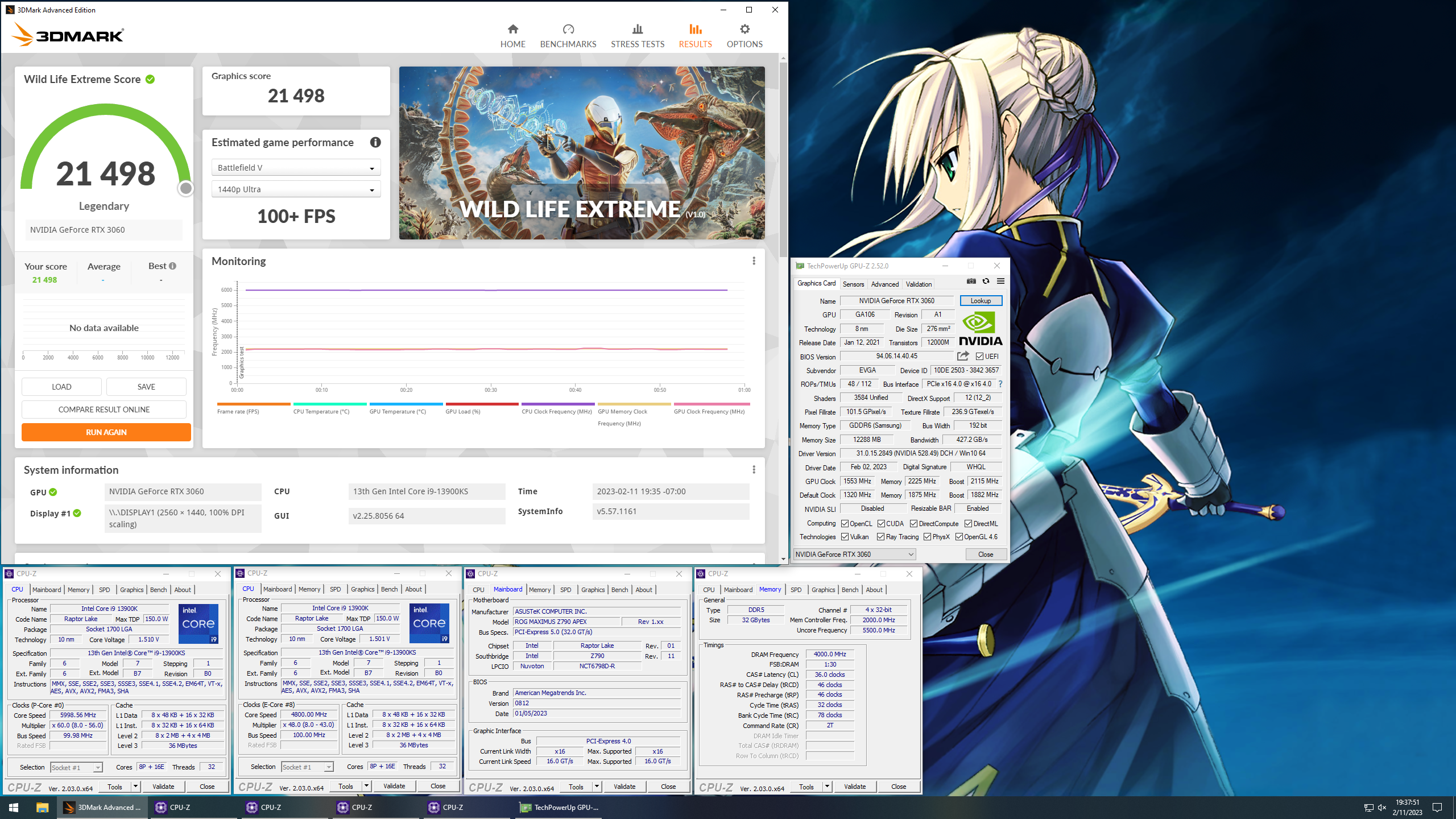The height and width of the screenshot is (819, 1456).
Task: Open the System information three-dot menu
Action: 754,469
